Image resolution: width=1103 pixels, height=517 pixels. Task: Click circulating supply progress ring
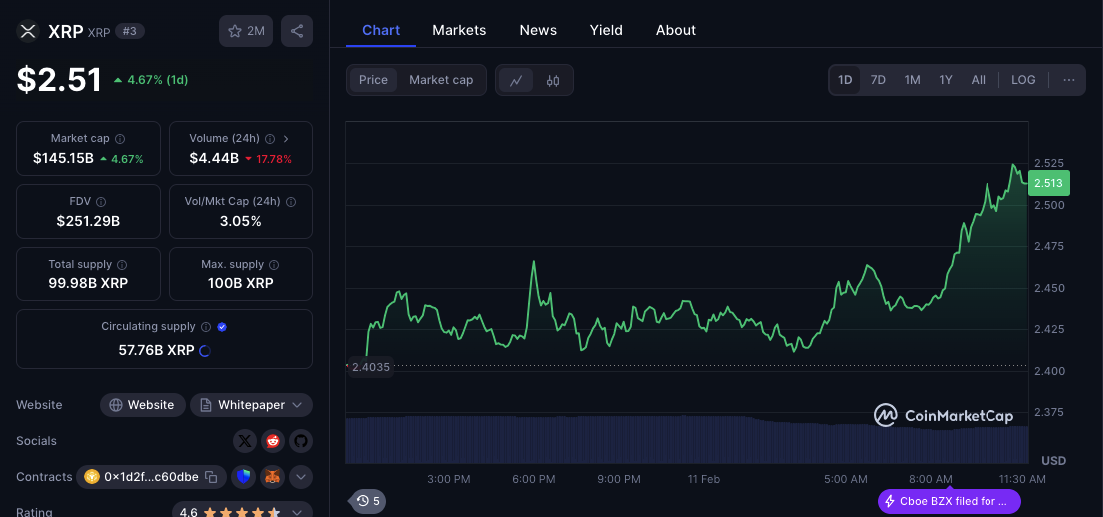tap(205, 350)
